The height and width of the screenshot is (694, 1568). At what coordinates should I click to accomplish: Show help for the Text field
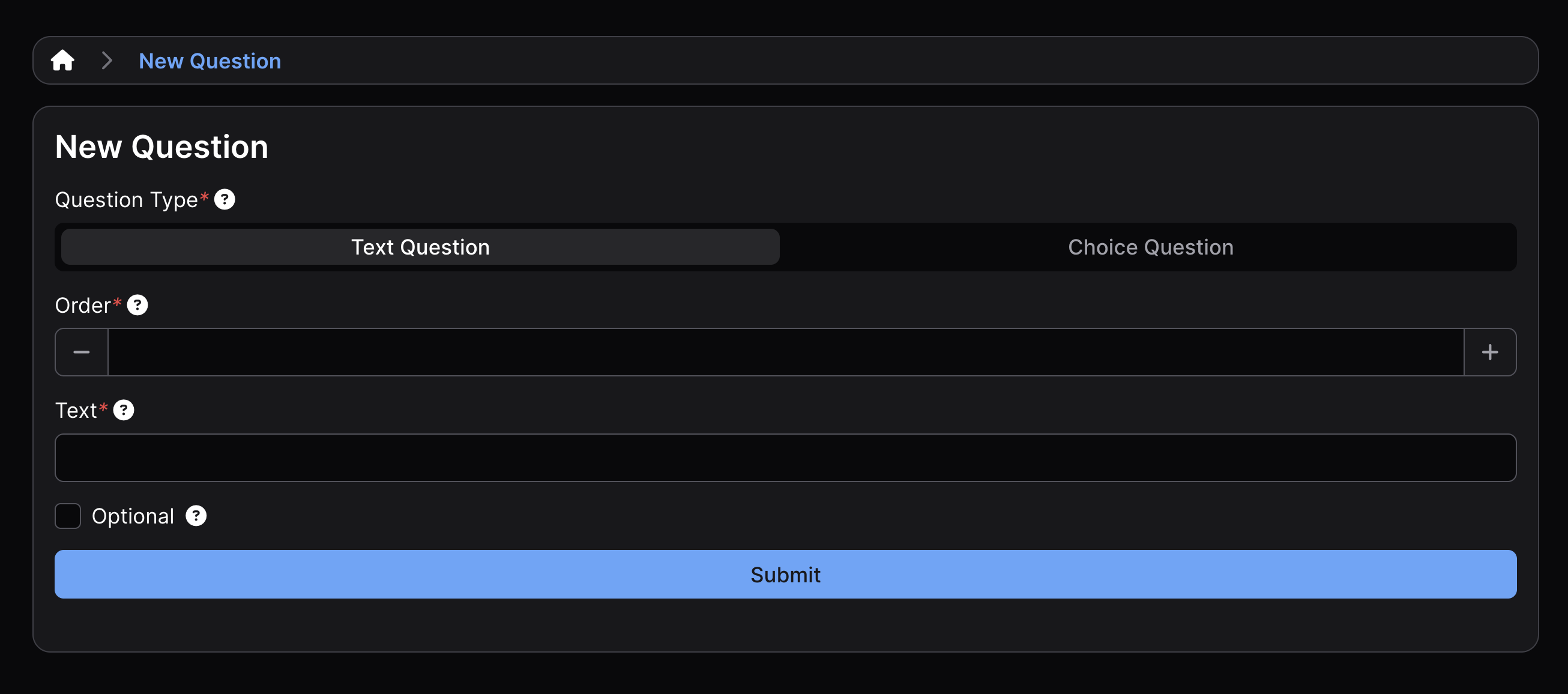[x=124, y=410]
